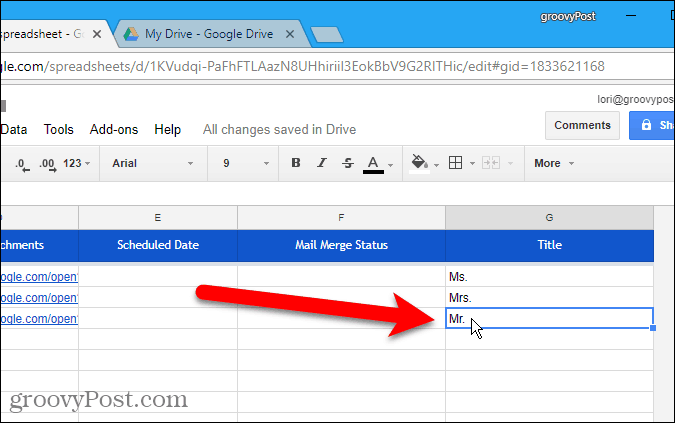Click the Scheduled Date header cell
This screenshot has width=675, height=423.
(x=158, y=245)
